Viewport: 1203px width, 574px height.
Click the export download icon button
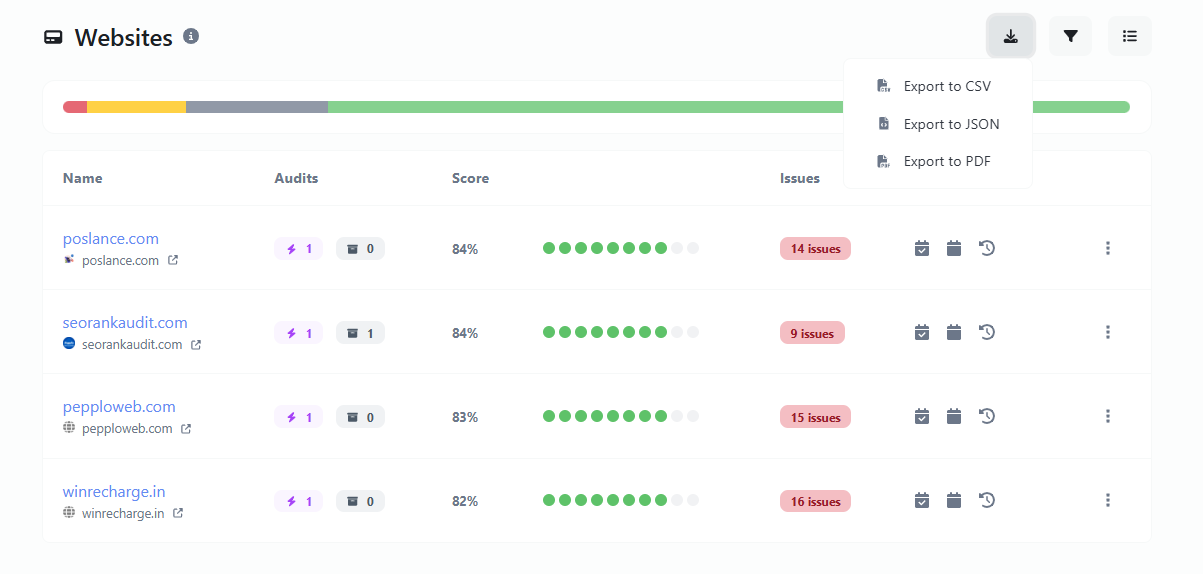[x=1011, y=37]
